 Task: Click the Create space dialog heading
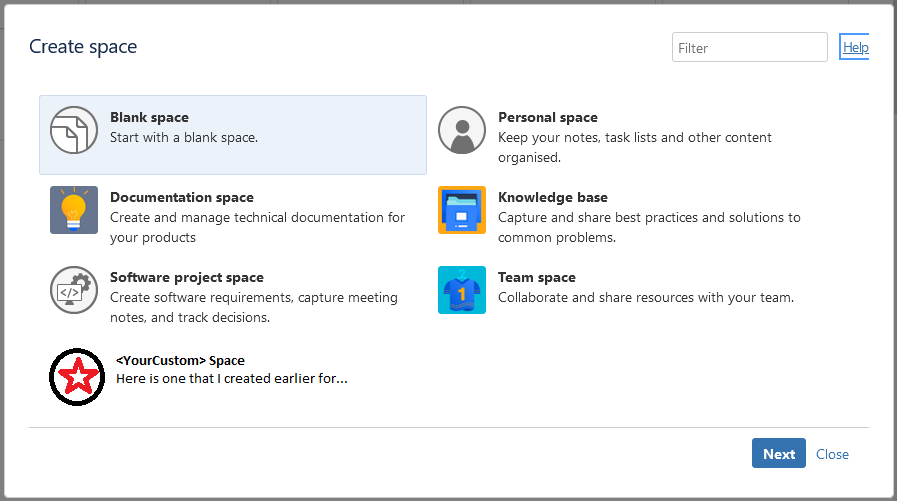(83, 47)
